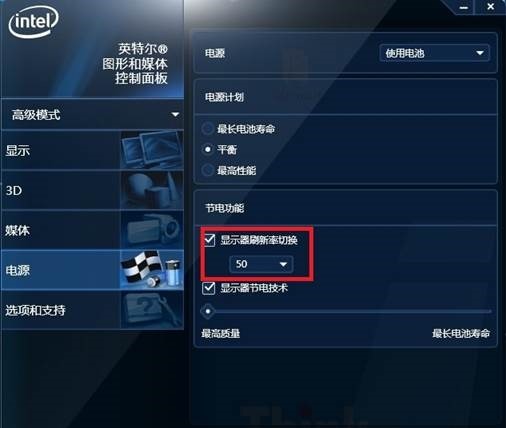Image resolution: width=506 pixels, height=428 pixels.
Task: Select the 3D shapes icon
Action: pos(152,190)
